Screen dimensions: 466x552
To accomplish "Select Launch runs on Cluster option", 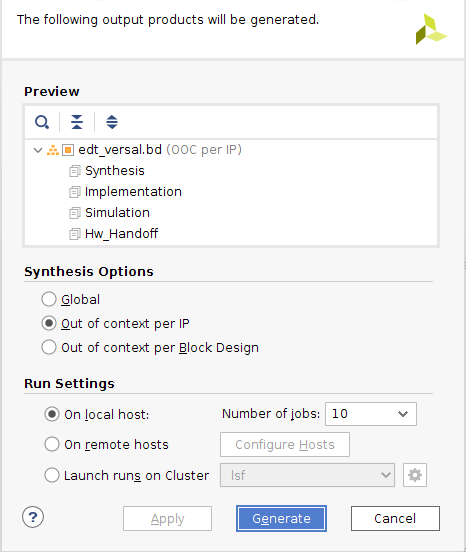I will (x=52, y=475).
